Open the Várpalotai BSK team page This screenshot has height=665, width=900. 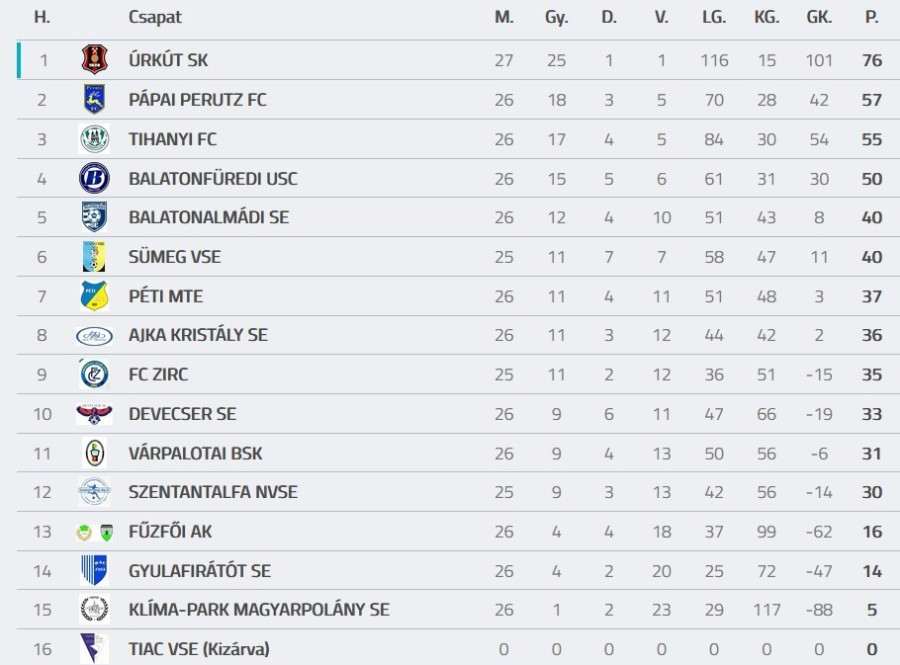point(195,453)
